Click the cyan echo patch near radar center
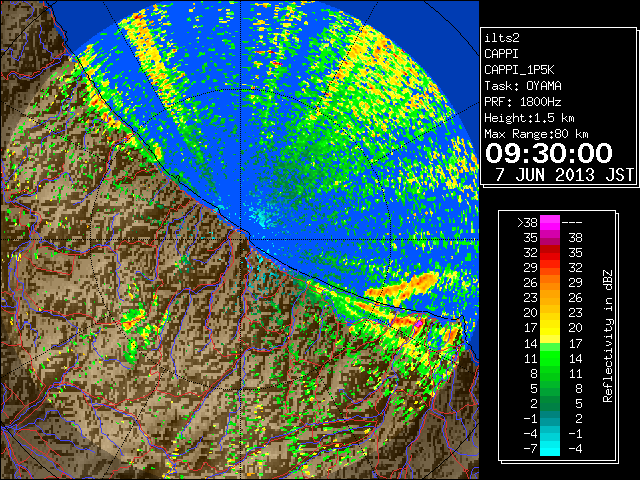Viewport: 640px width, 480px height. click(262, 218)
